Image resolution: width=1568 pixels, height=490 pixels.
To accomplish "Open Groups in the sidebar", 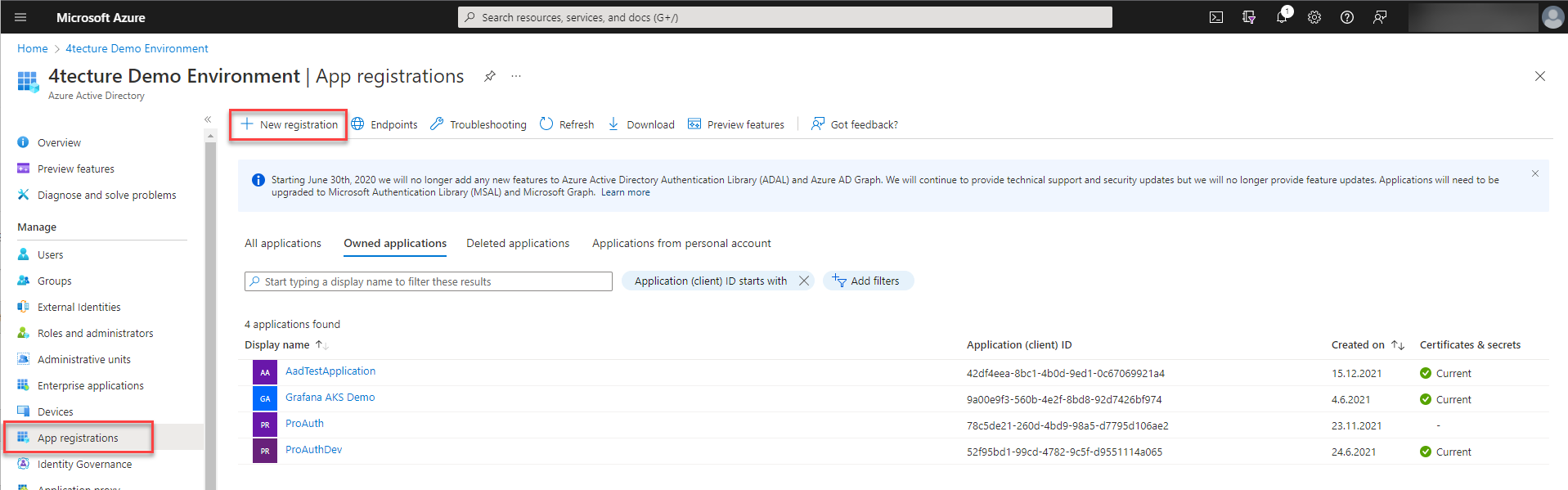I will [54, 281].
